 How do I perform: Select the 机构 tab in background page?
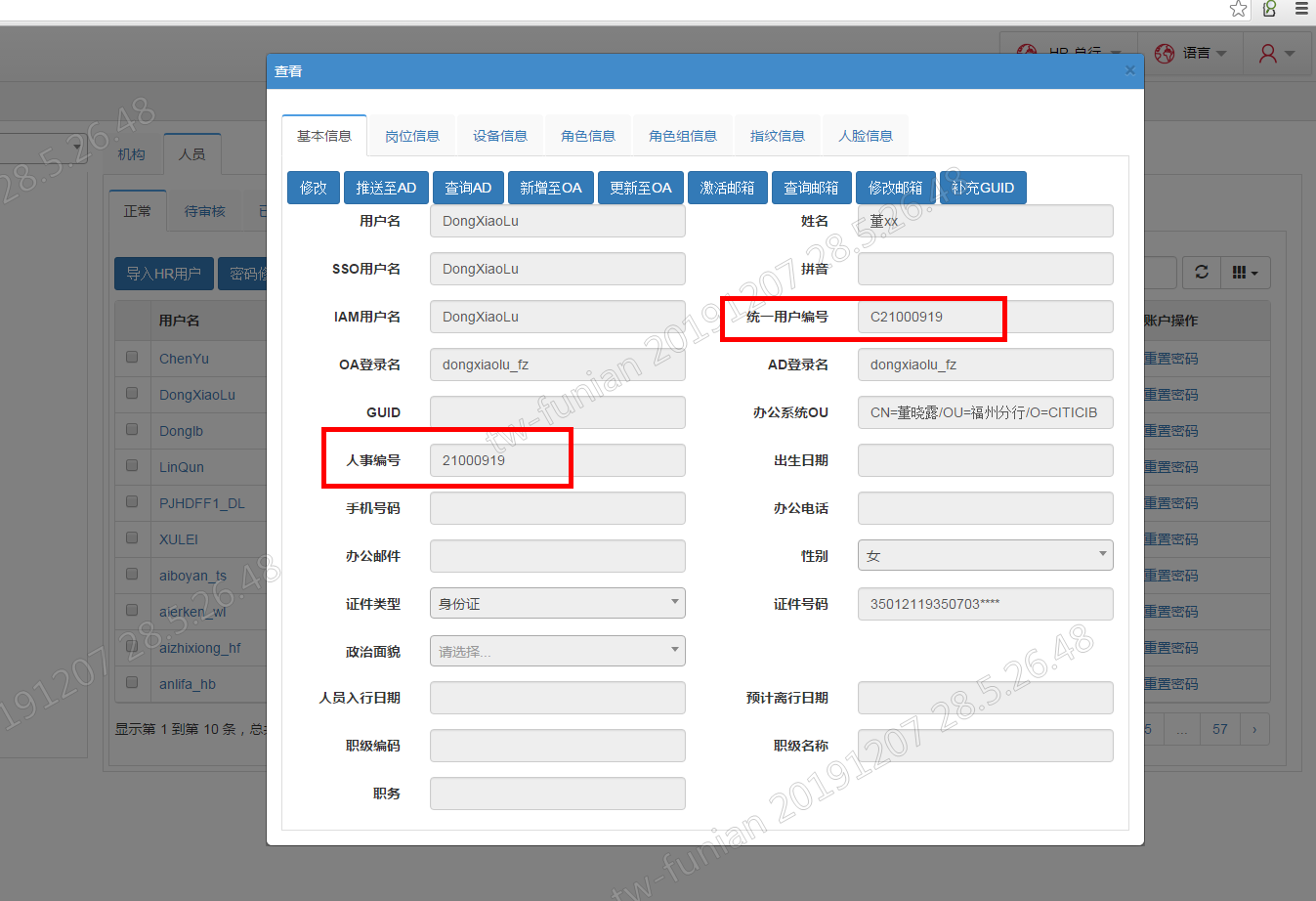[x=132, y=154]
